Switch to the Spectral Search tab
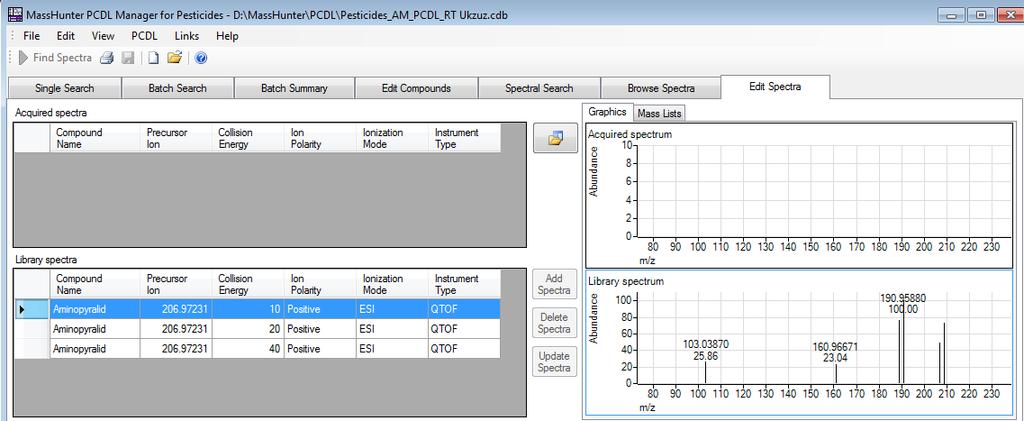 (x=539, y=88)
